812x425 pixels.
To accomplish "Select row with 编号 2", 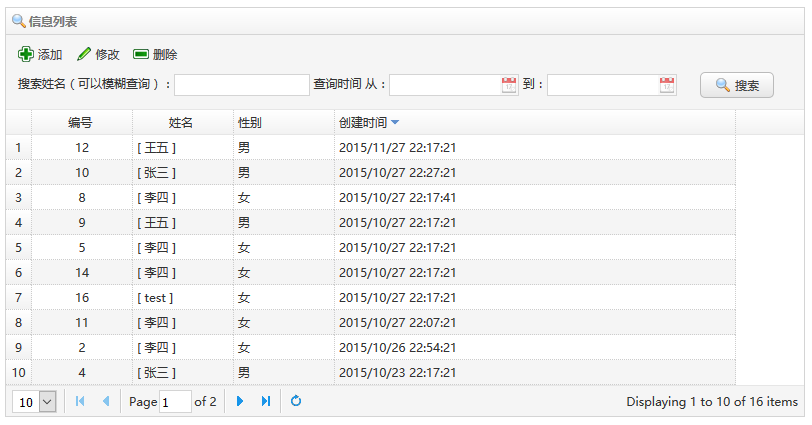I will coord(371,347).
